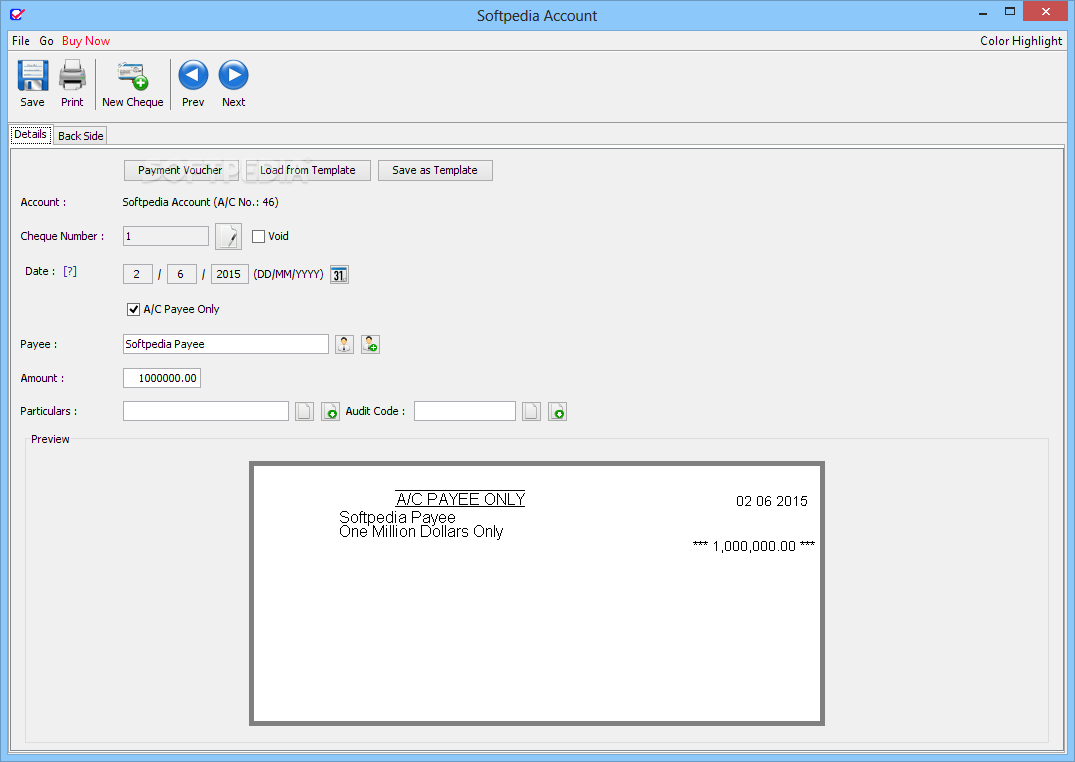
Task: Switch to the Back Side tab
Action: pyautogui.click(x=81, y=136)
